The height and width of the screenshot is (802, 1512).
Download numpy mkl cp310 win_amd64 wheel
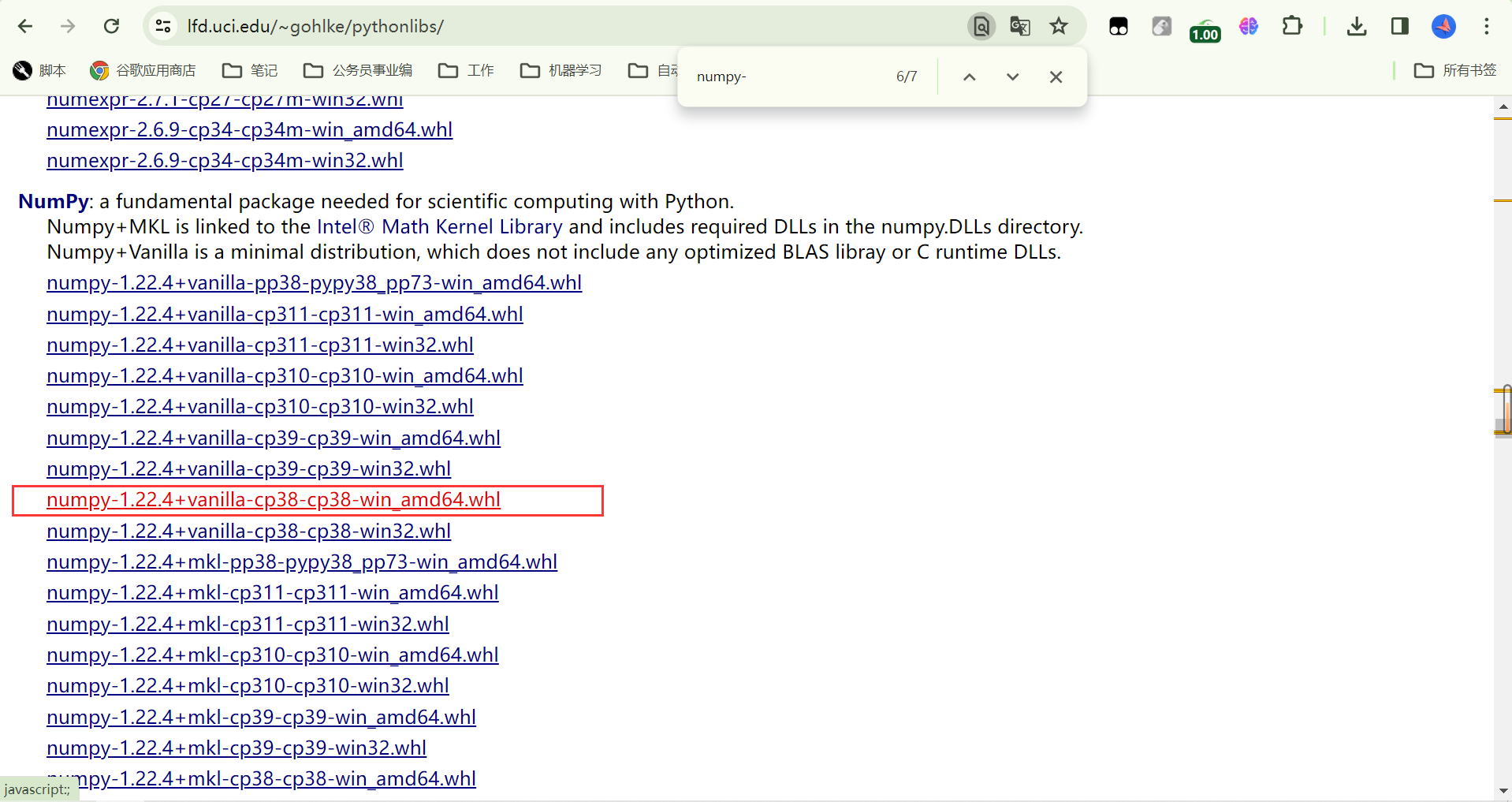273,655
